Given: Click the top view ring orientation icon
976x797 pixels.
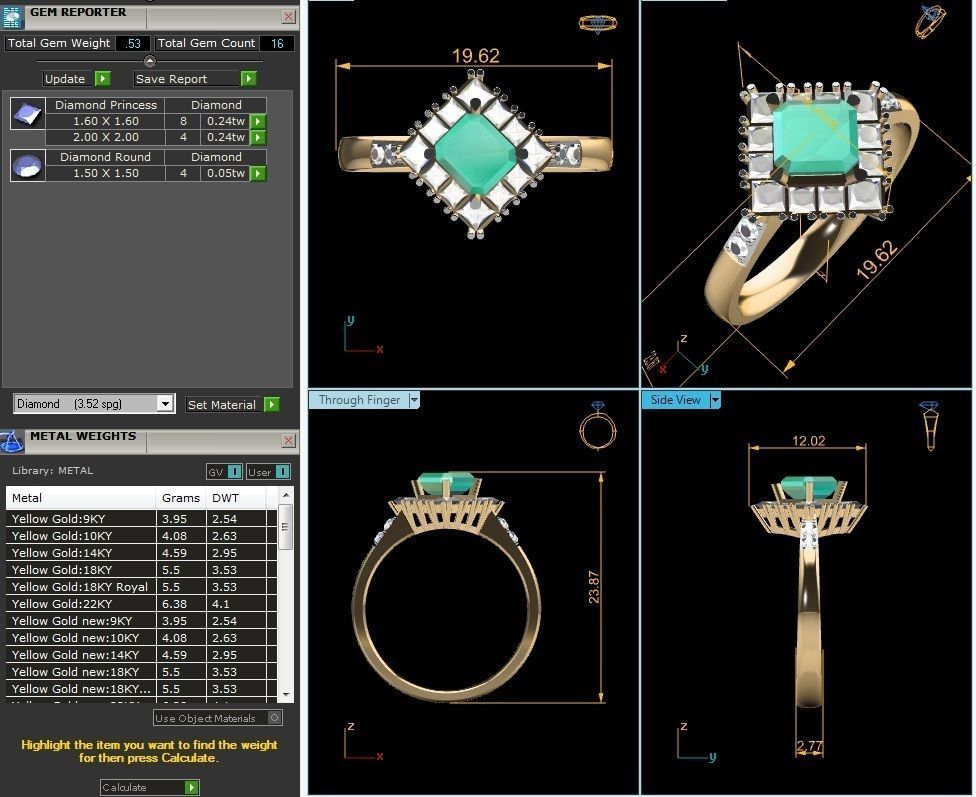Looking at the screenshot, I should 598,24.
